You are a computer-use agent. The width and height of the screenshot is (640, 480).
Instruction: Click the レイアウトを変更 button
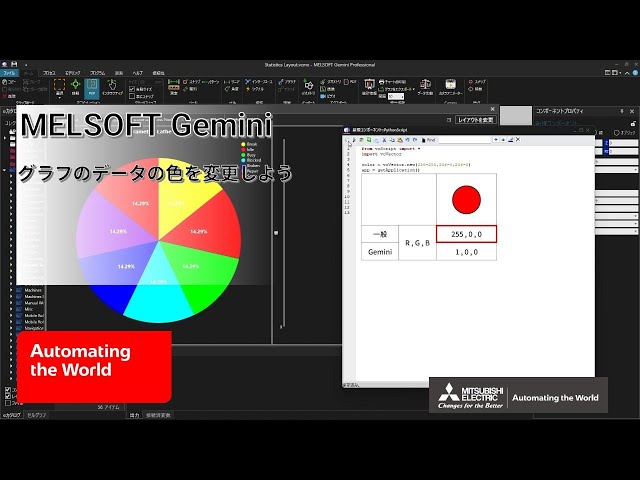click(x=476, y=120)
